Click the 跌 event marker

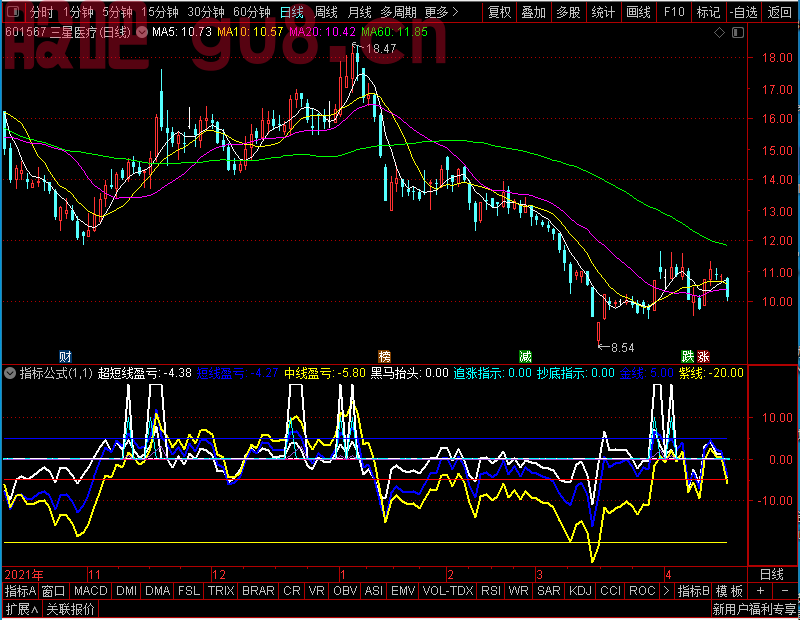pyautogui.click(x=688, y=356)
